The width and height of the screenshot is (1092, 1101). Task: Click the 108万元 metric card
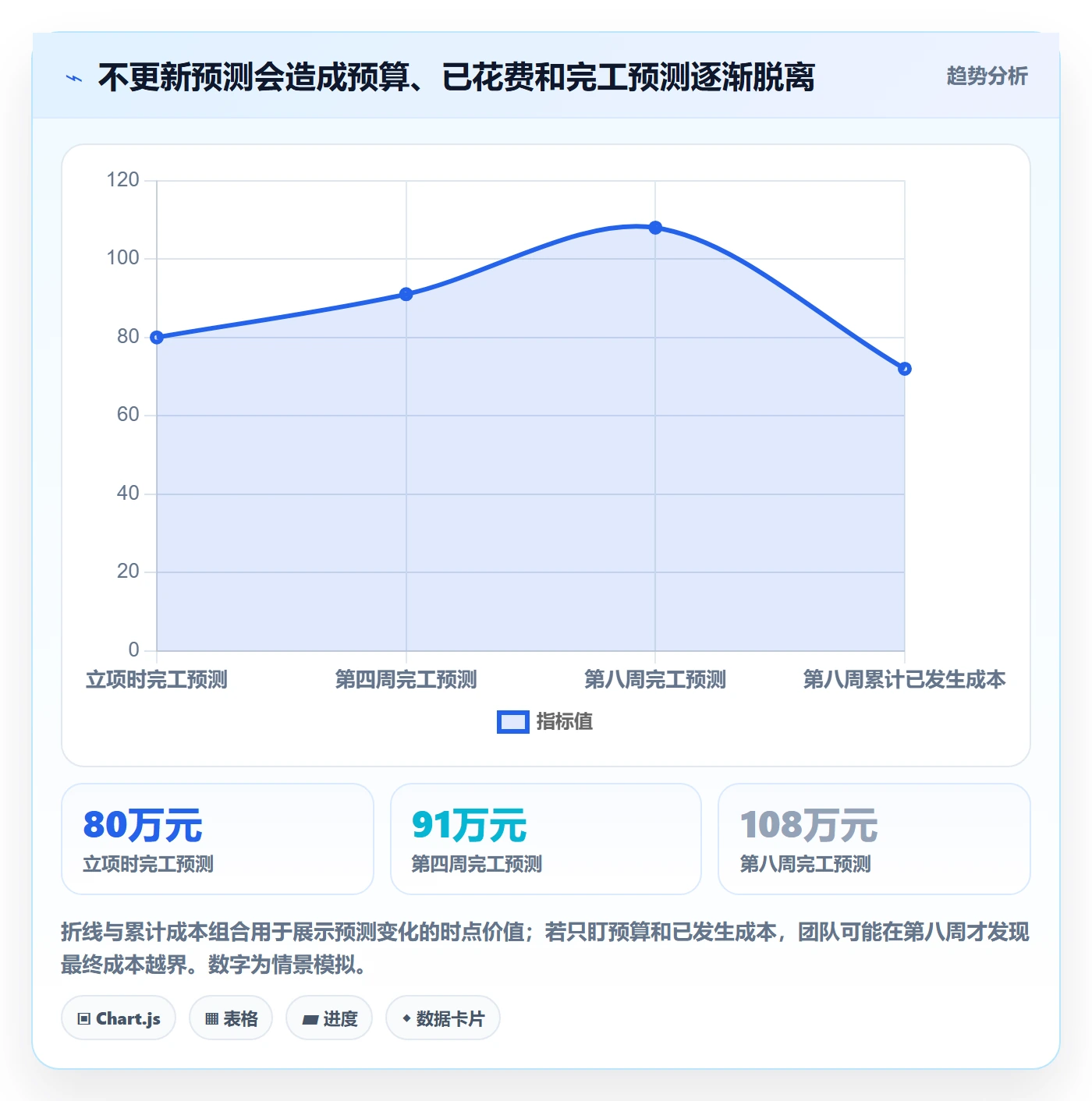click(x=874, y=839)
